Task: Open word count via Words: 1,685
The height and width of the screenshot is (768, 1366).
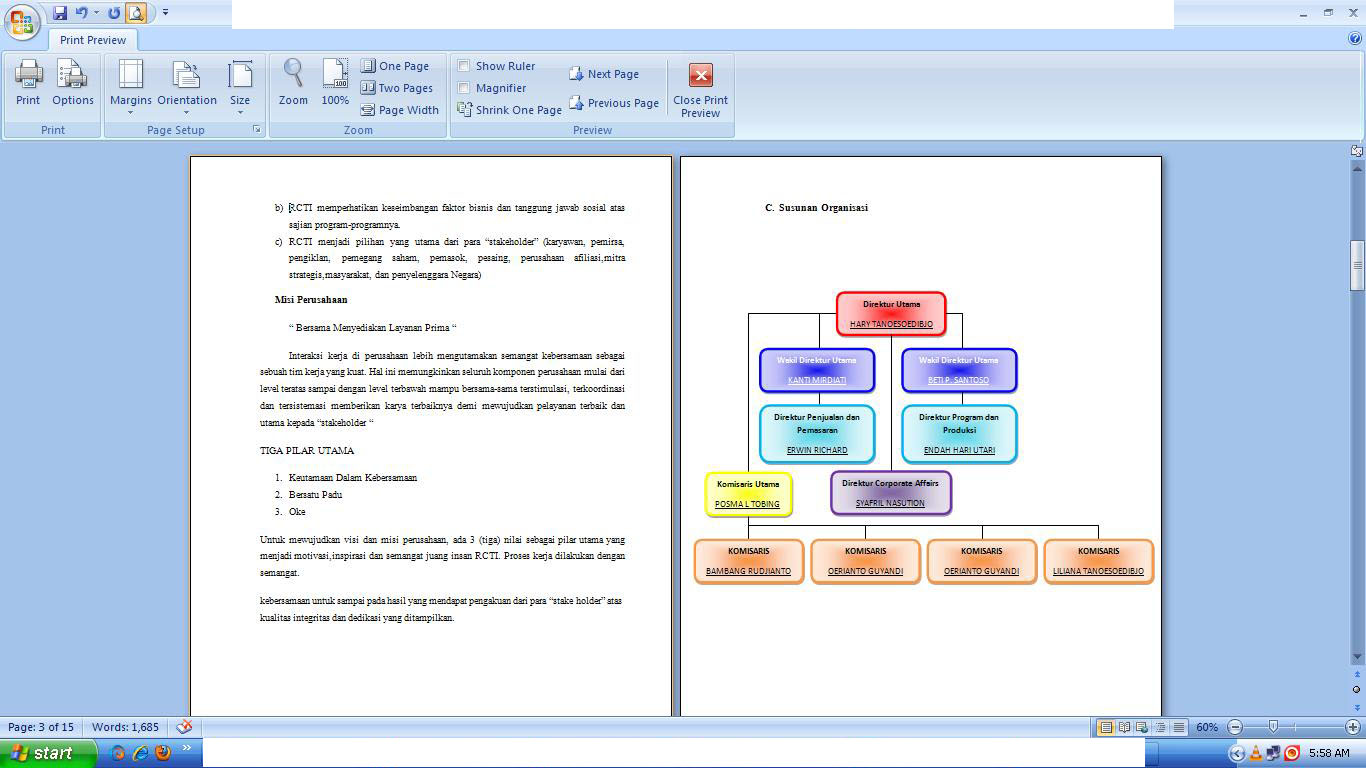Action: 125,727
